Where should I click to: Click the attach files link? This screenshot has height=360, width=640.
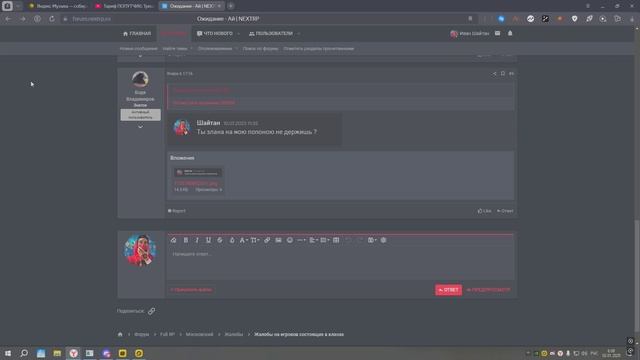pos(191,290)
